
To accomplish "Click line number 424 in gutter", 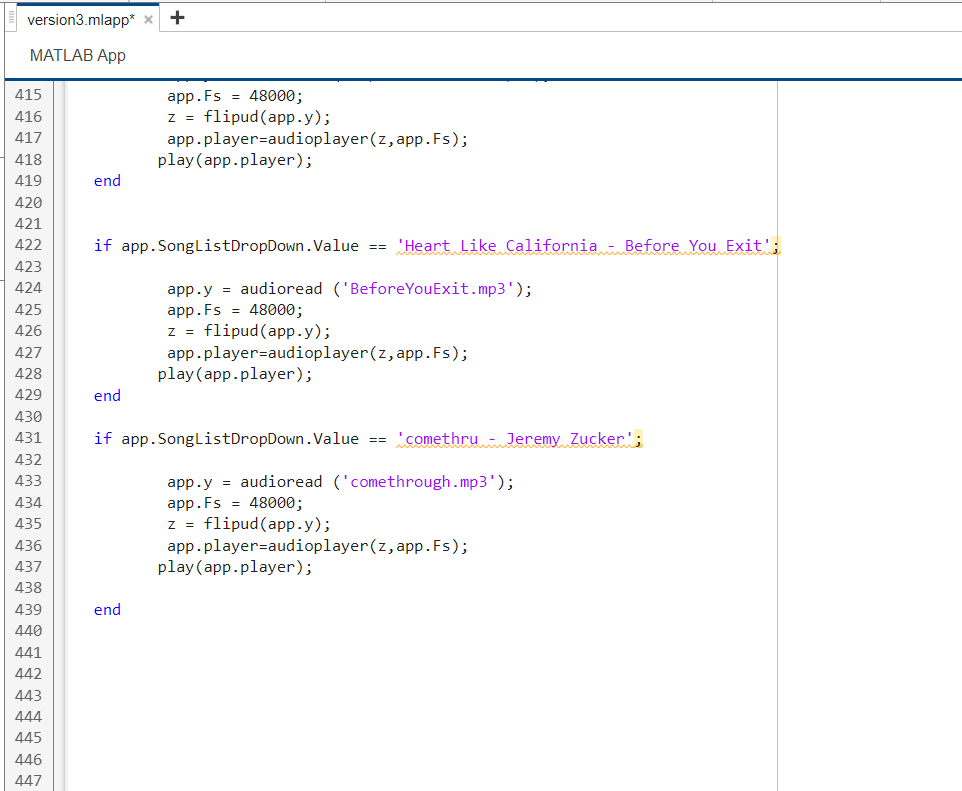I will [x=28, y=288].
